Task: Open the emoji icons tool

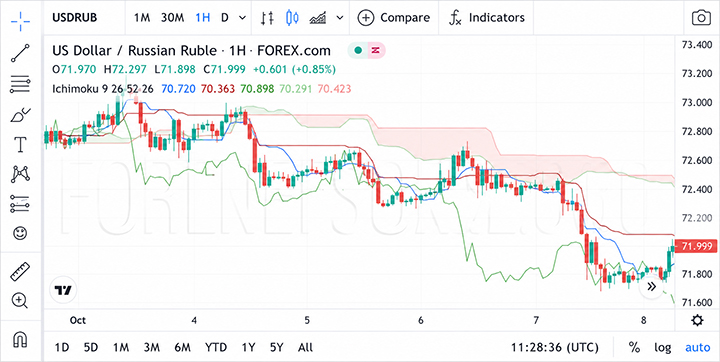Action: click(20, 233)
